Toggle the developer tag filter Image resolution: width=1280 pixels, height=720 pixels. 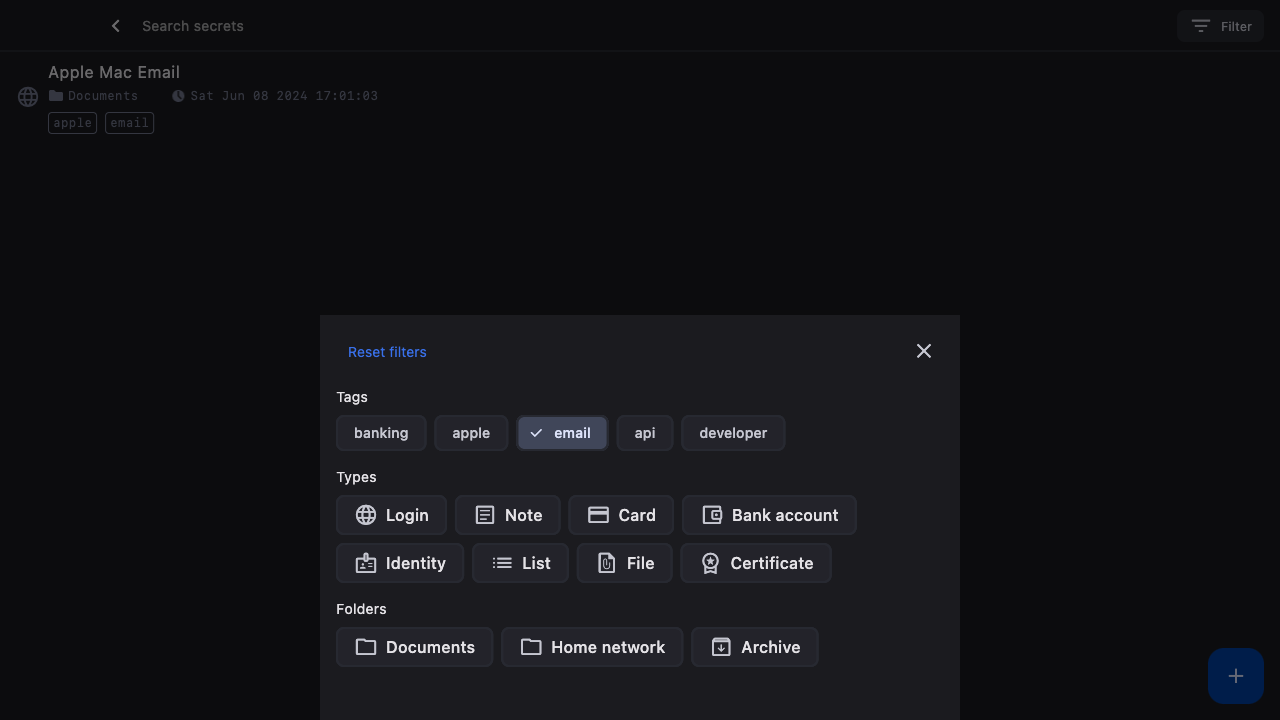click(733, 433)
